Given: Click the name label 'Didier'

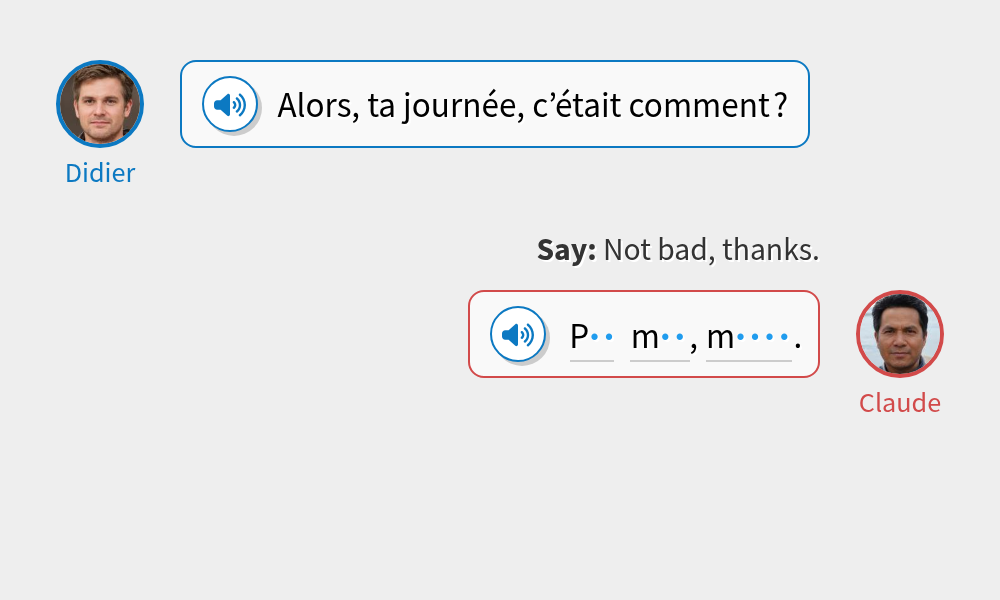Looking at the screenshot, I should click(100, 173).
